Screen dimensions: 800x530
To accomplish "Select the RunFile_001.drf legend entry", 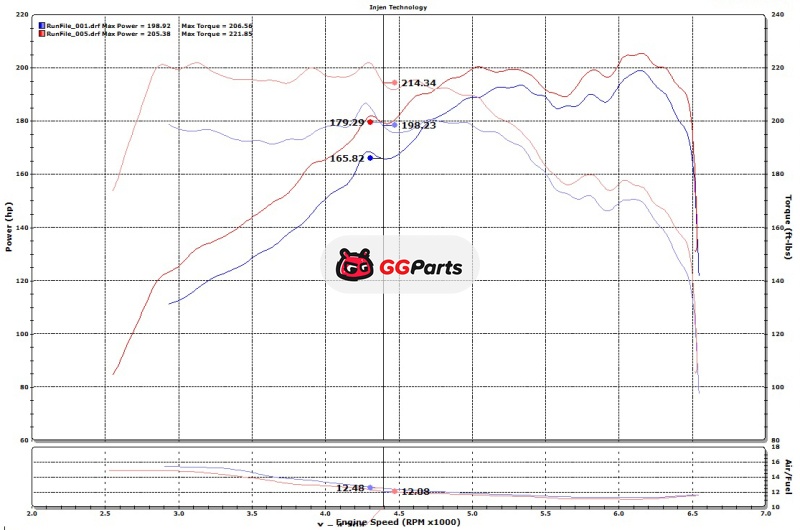I will pos(72,25).
